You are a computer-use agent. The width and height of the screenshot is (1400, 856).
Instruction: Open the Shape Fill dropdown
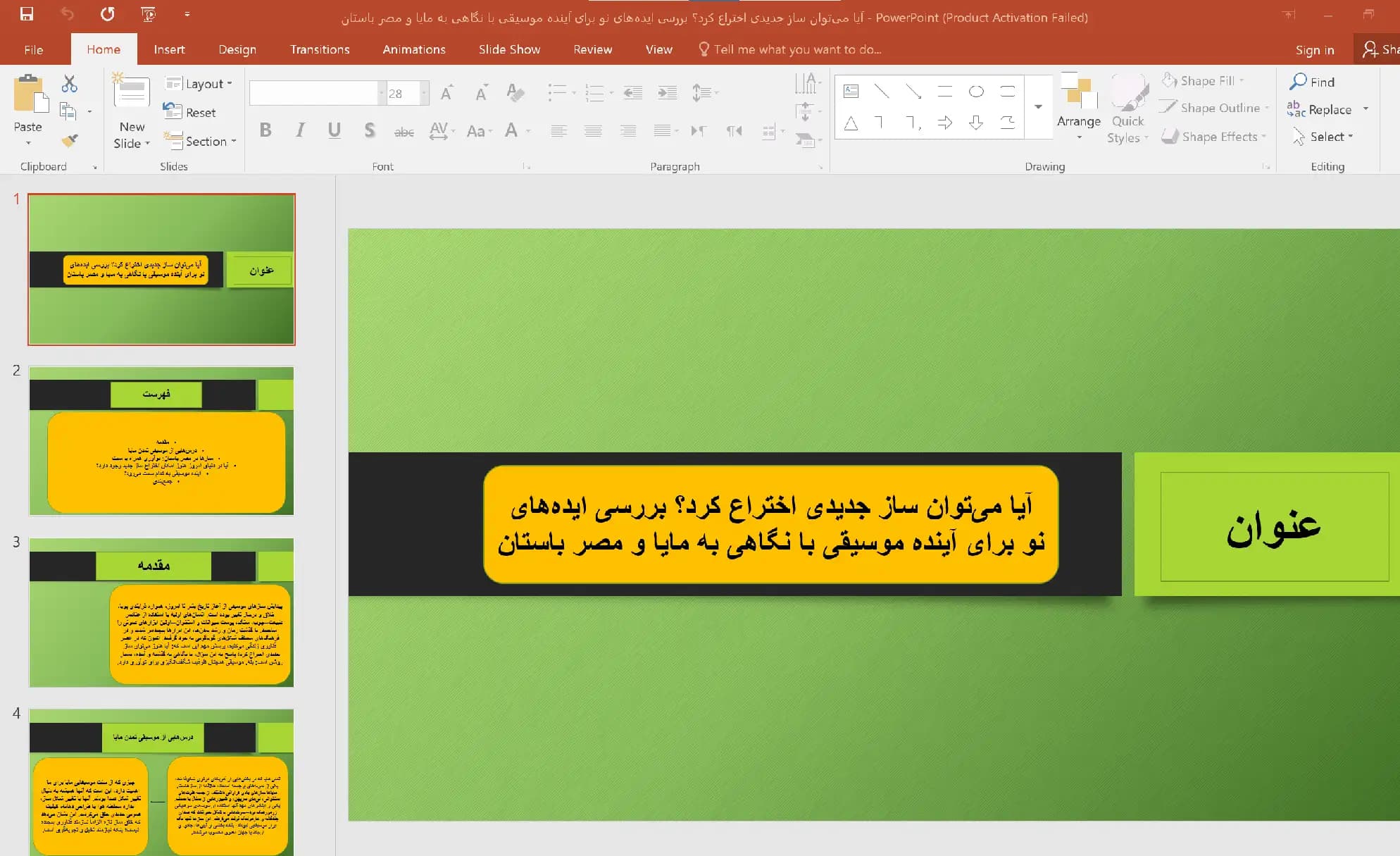tap(1203, 81)
